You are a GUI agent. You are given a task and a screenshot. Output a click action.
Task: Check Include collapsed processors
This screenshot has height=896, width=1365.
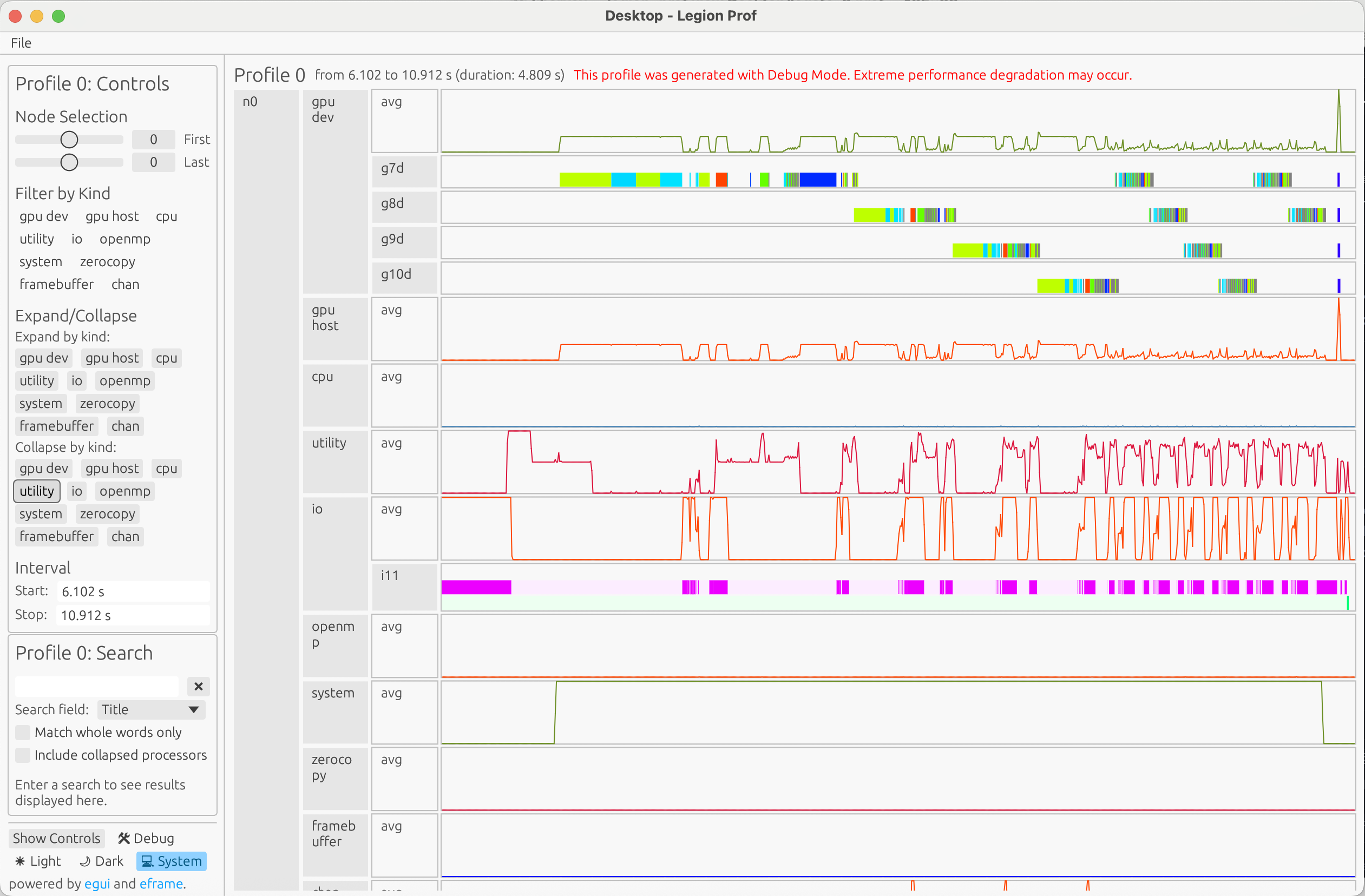[x=23, y=755]
